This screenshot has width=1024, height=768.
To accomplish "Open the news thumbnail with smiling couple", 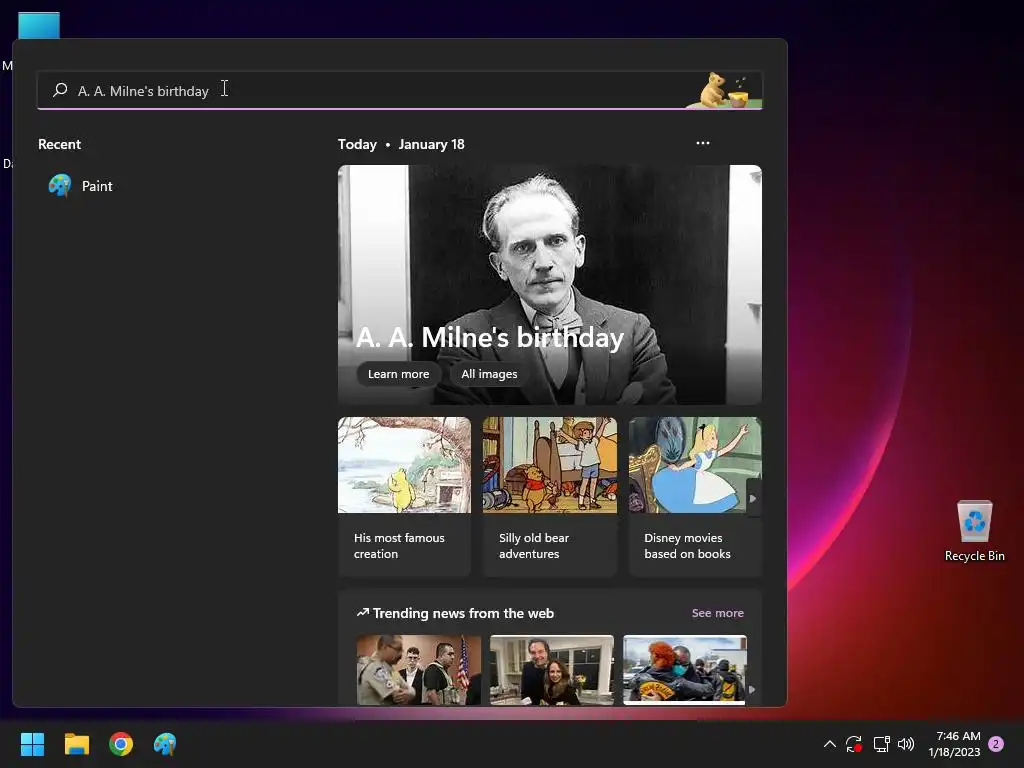I will 552,670.
